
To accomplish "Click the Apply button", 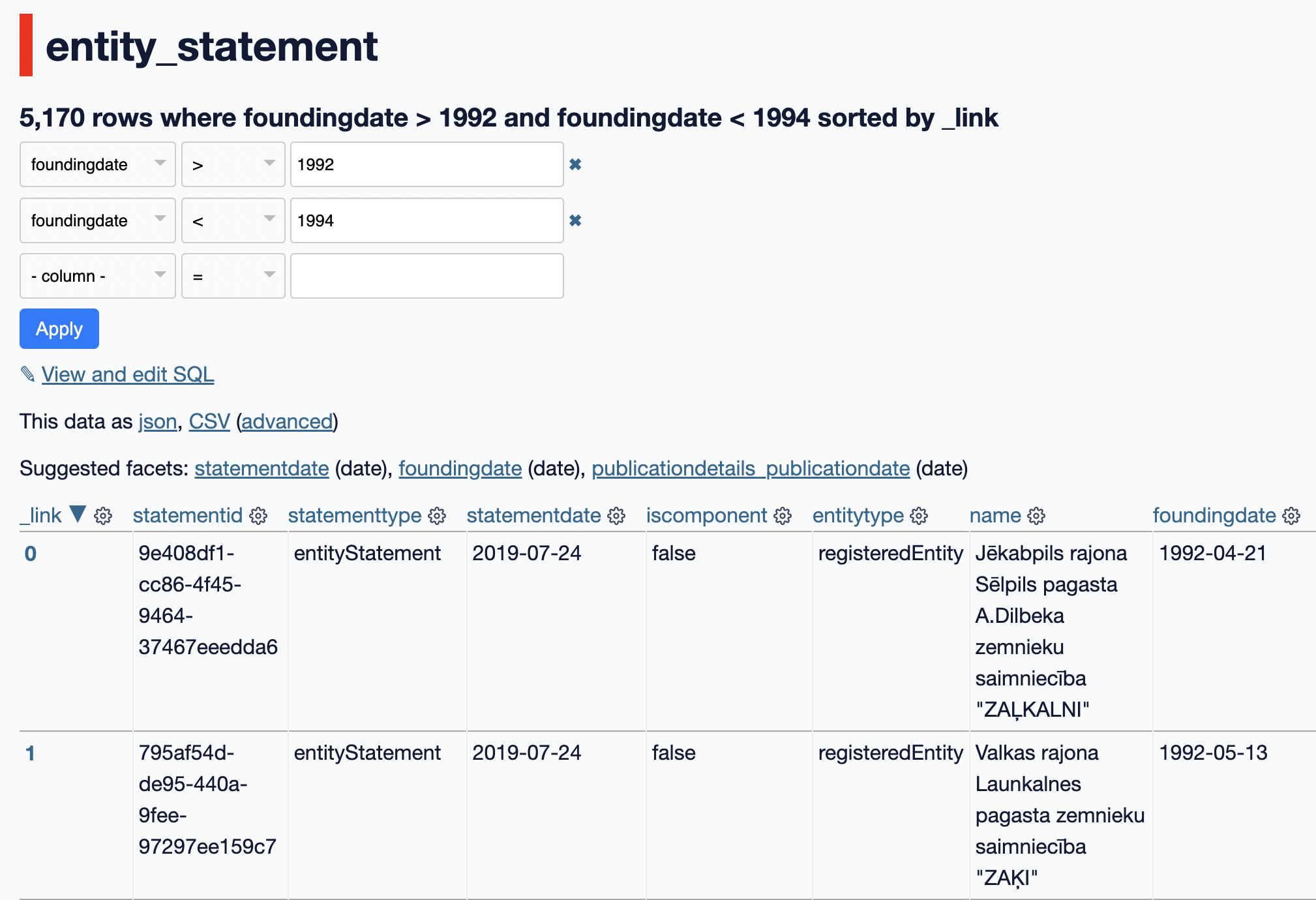I will [x=59, y=329].
